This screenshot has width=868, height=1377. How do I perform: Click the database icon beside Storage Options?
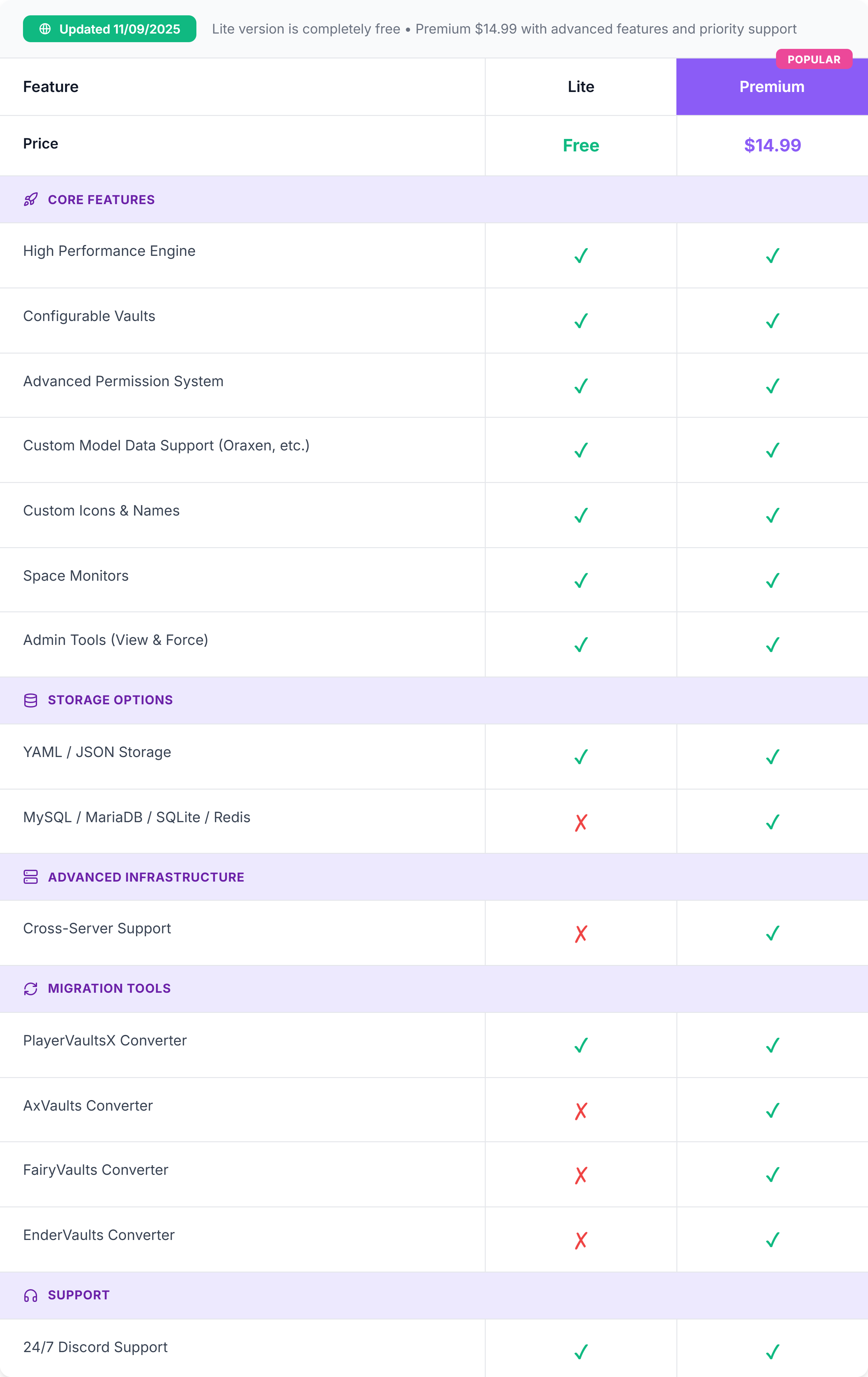point(31,700)
